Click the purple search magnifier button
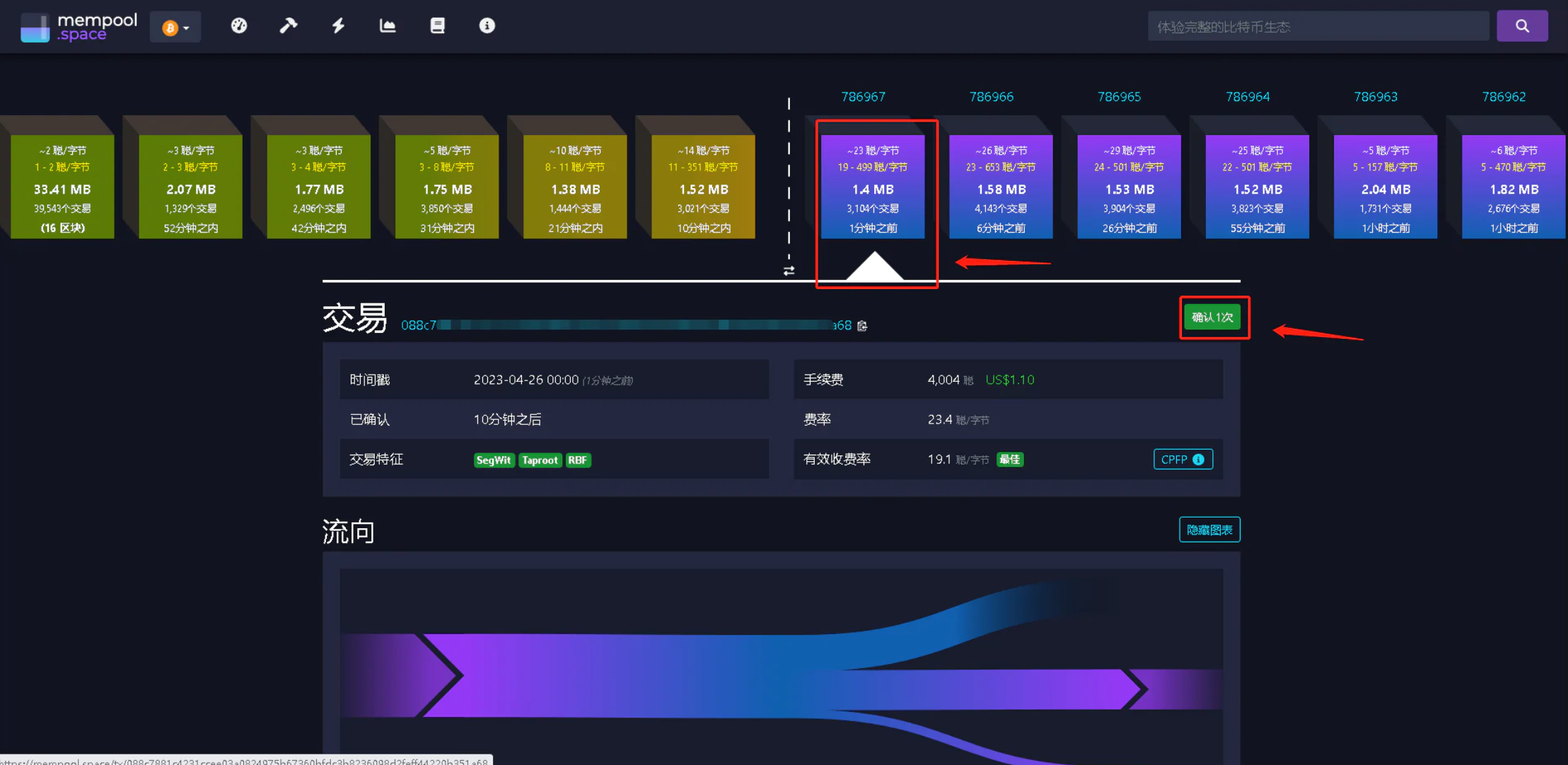Screen dimensions: 1568x765 point(1522,26)
